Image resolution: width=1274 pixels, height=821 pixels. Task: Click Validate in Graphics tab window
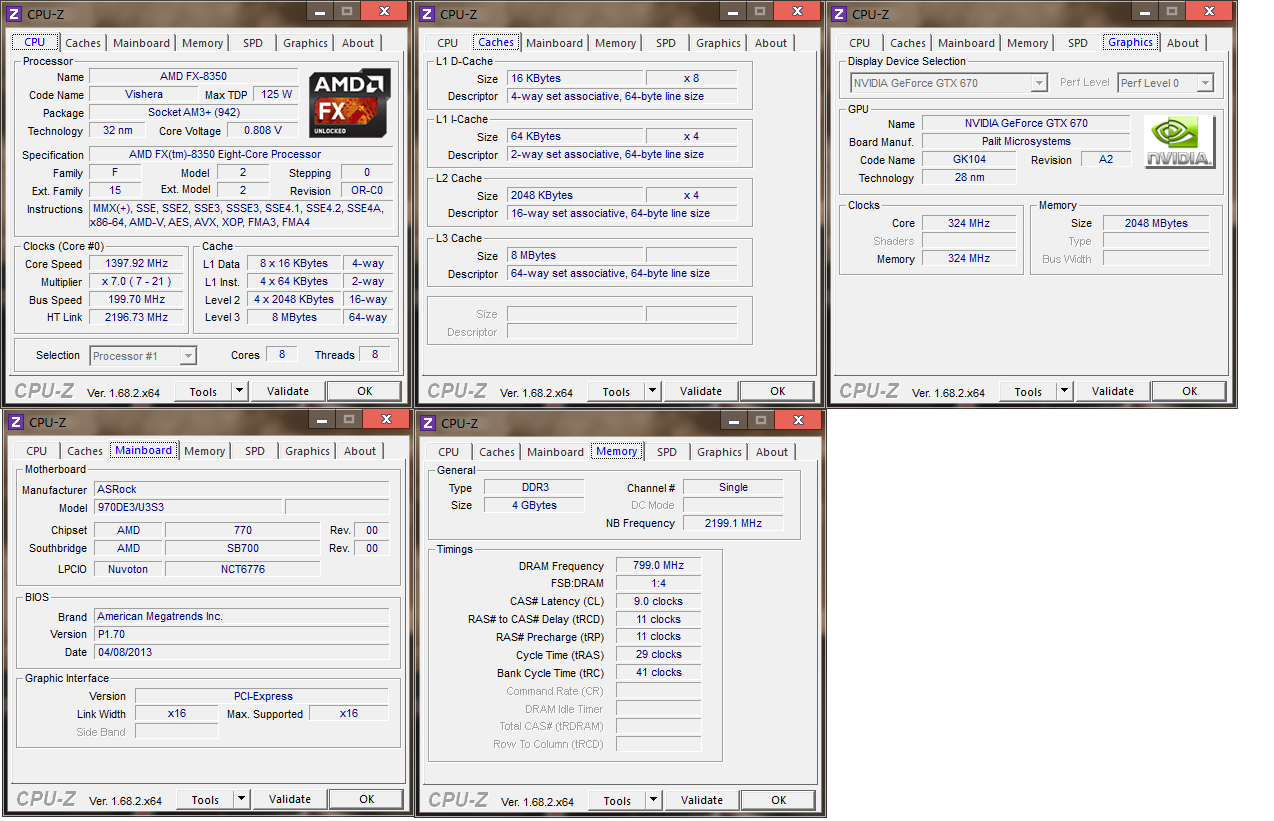tap(1113, 391)
